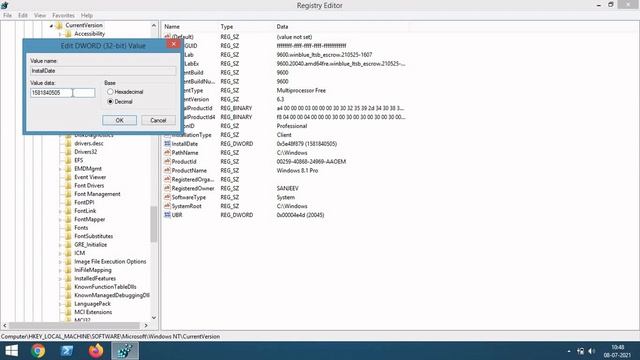The image size is (640, 360).
Task: Click tree pane scroll up arrow
Action: (154, 25)
